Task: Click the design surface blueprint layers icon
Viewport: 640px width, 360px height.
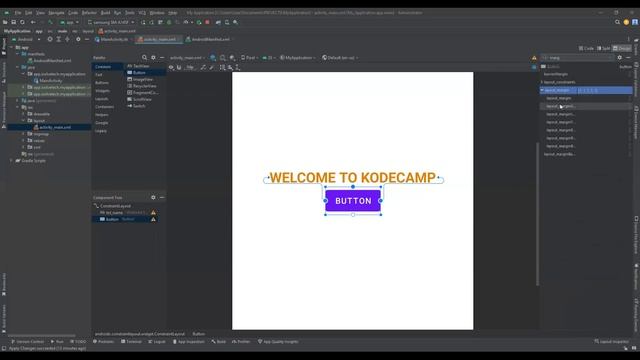Action: click(213, 58)
